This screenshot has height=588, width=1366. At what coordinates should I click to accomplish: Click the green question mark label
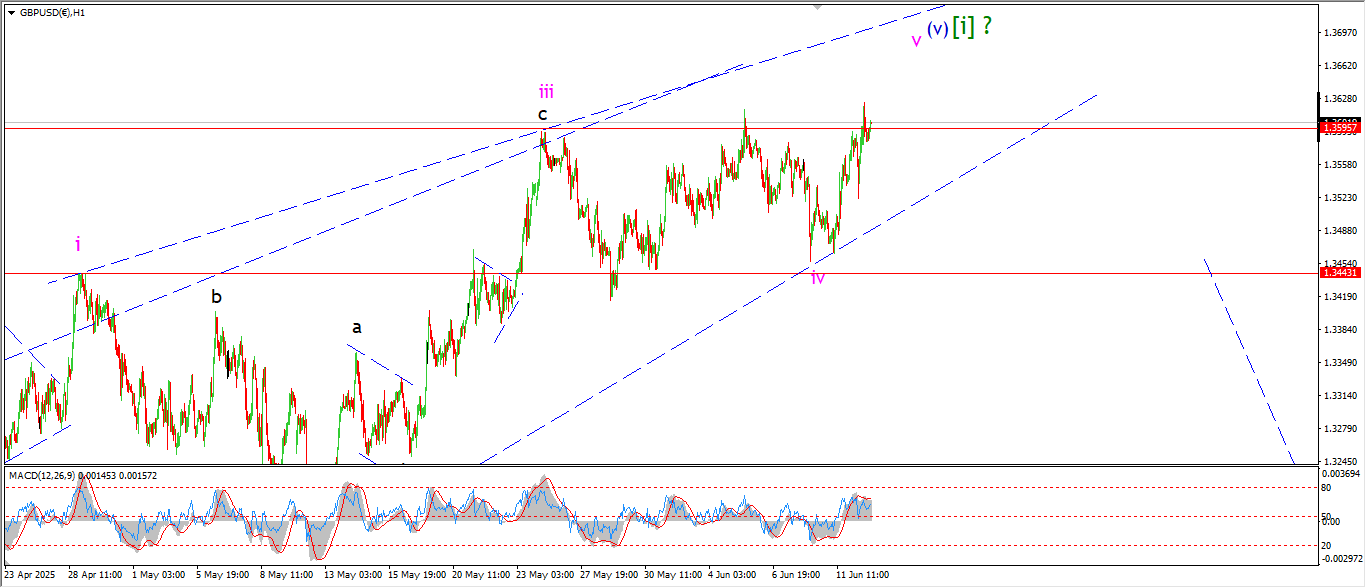(987, 27)
